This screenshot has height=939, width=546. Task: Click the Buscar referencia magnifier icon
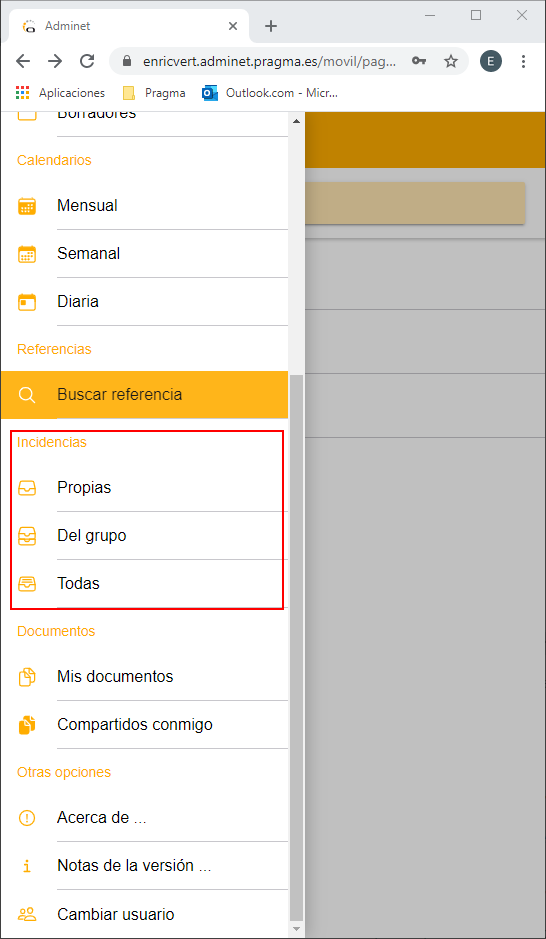click(x=27, y=395)
